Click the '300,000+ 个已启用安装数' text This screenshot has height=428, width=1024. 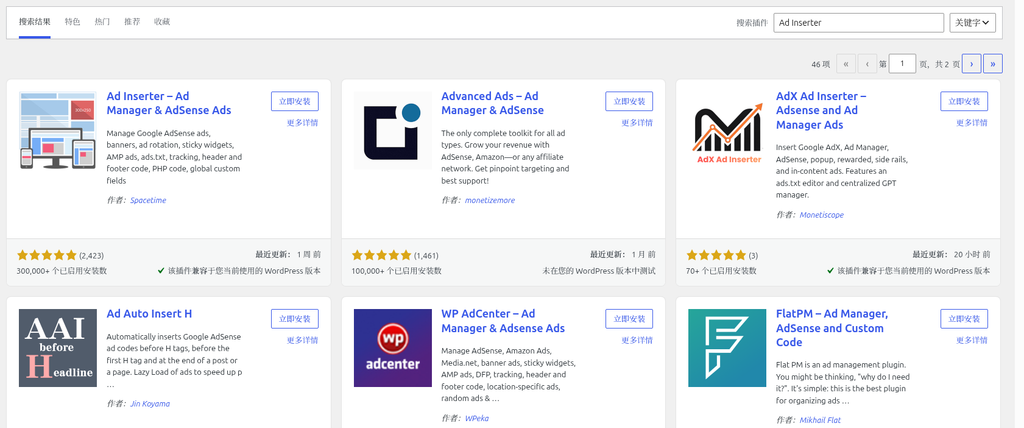pyautogui.click(x=61, y=271)
